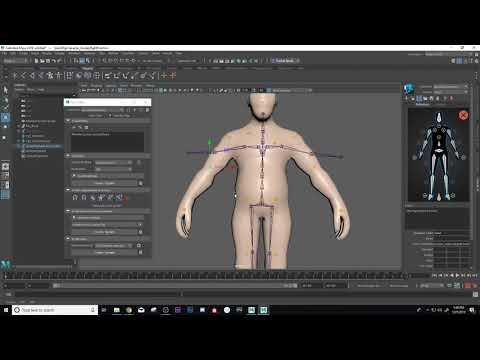Play the animation forward in the playback controls
This screenshot has width=480, height=360.
coord(457,275)
